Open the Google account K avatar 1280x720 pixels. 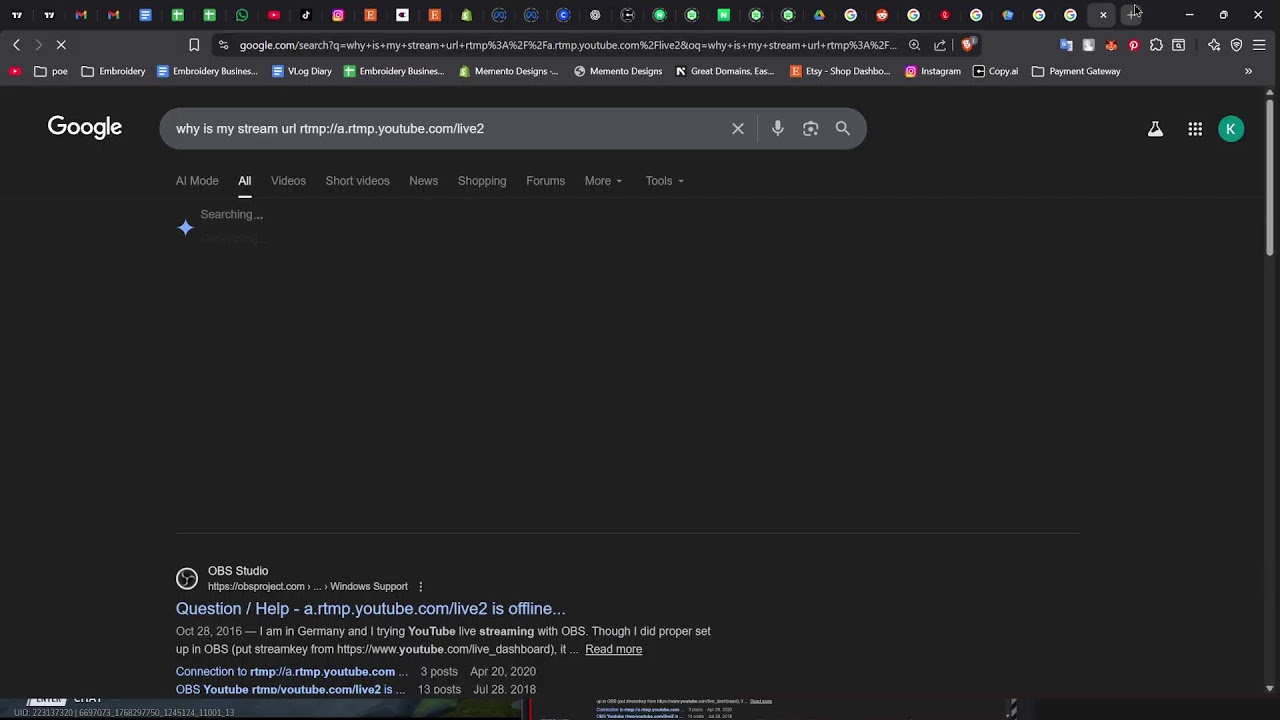1231,129
